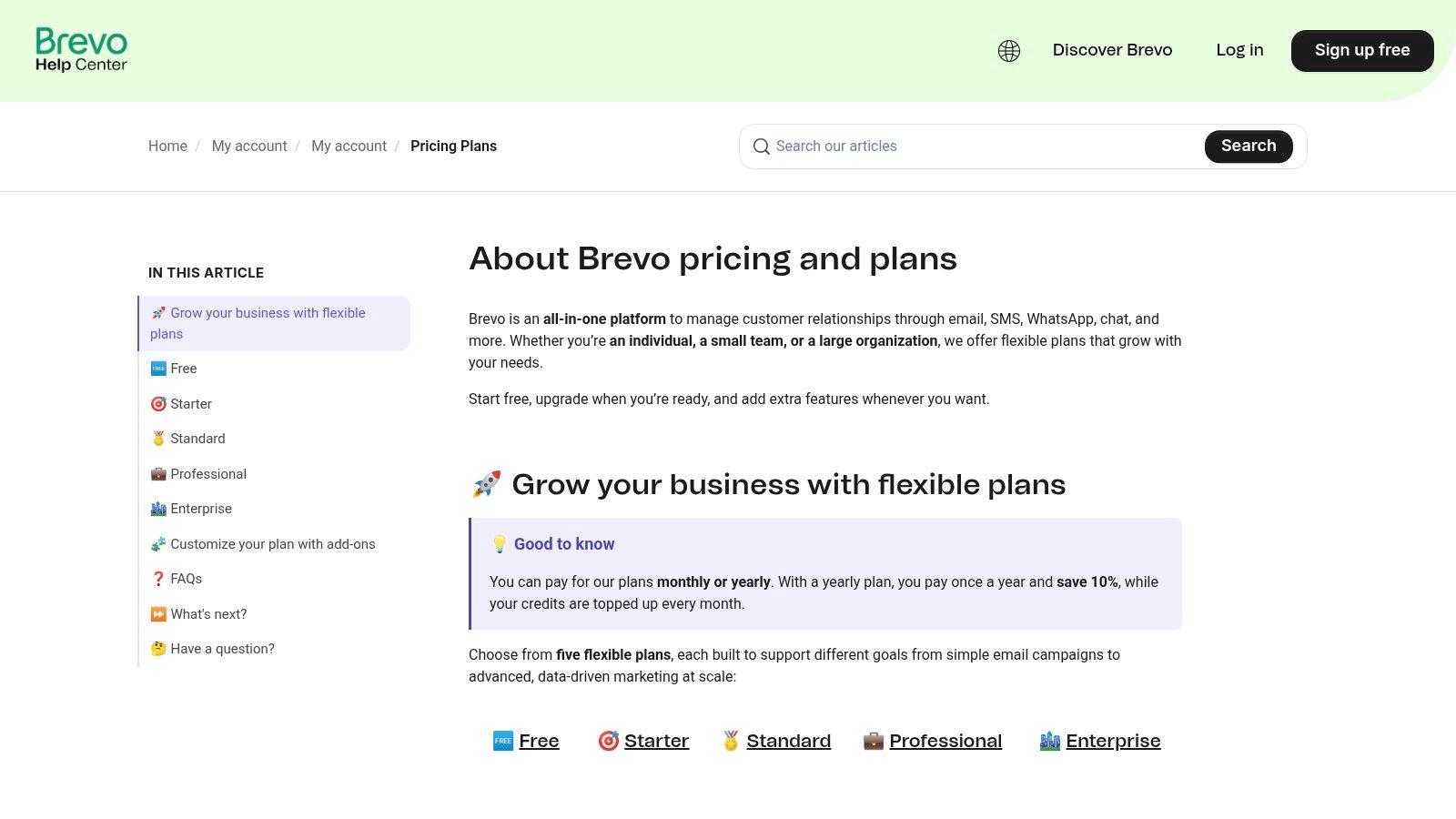Screen dimensions: 1456x819
Task: Follow the underlined Enterprise plan link
Action: click(1113, 741)
